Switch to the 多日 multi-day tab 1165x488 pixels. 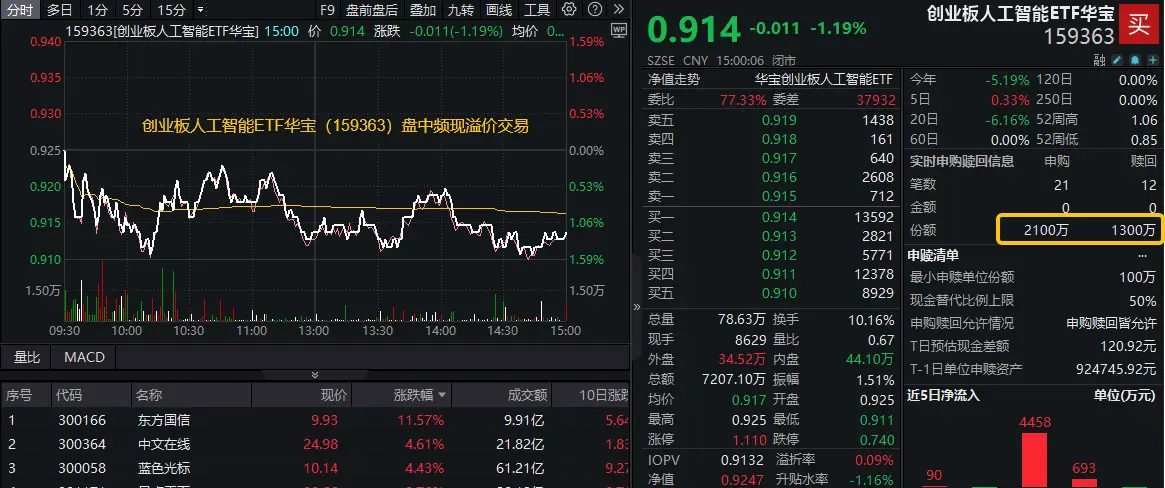coord(60,10)
